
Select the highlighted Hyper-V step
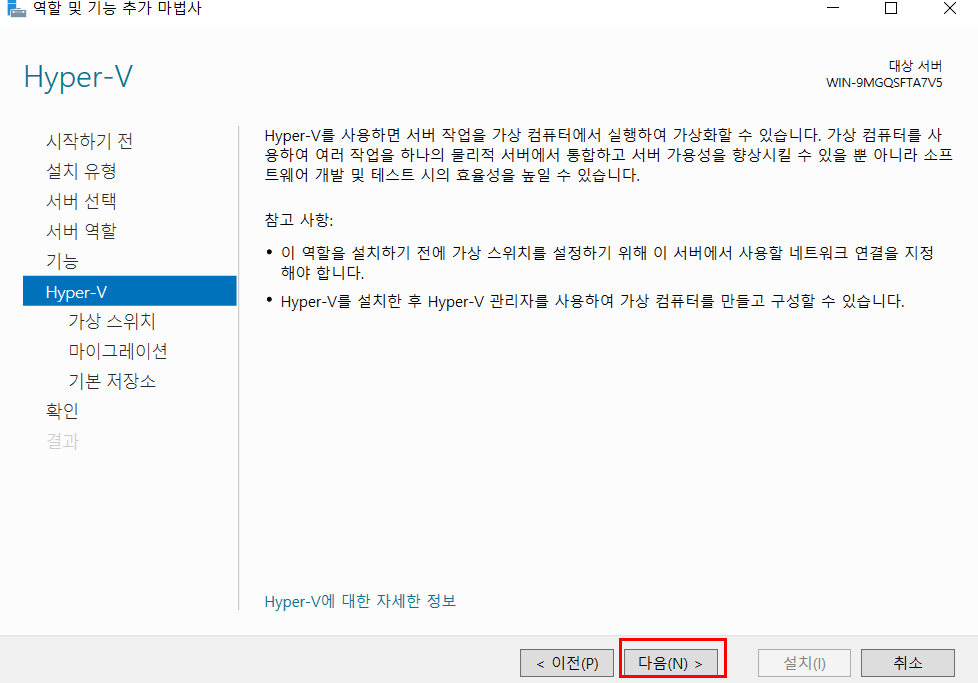(130, 291)
